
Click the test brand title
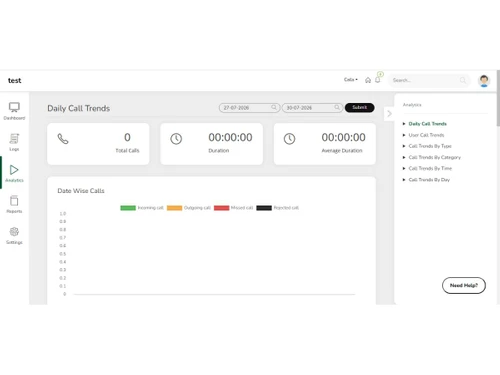(14, 80)
